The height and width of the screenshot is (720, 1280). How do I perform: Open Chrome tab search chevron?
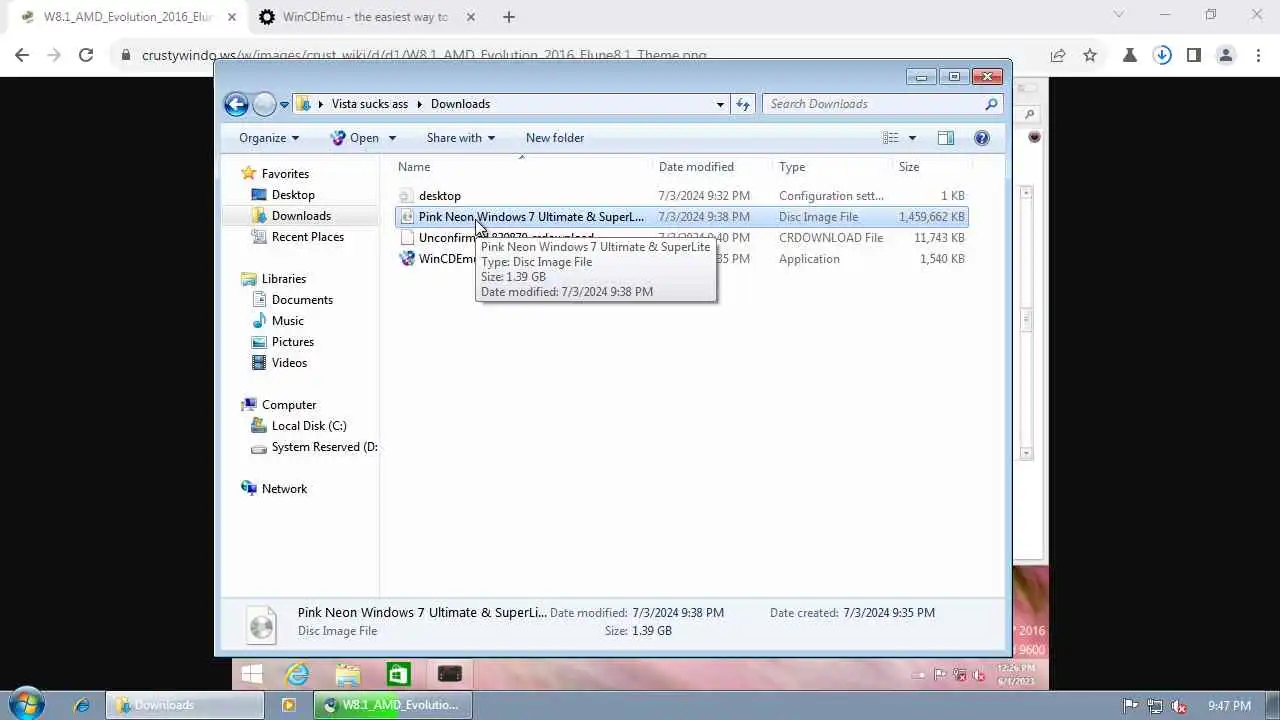[1119, 15]
